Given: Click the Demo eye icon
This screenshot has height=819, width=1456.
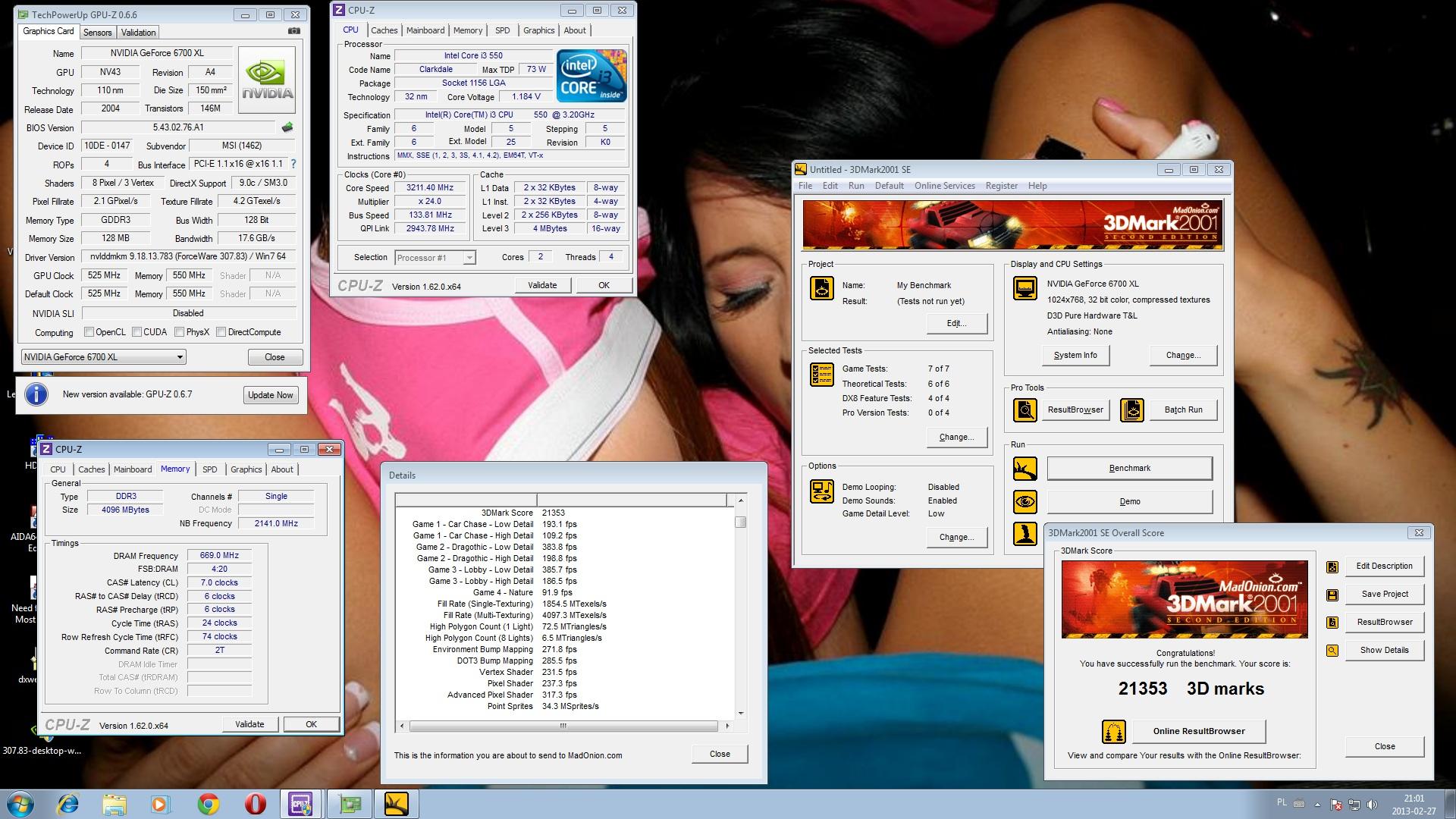Looking at the screenshot, I should pyautogui.click(x=1025, y=501).
